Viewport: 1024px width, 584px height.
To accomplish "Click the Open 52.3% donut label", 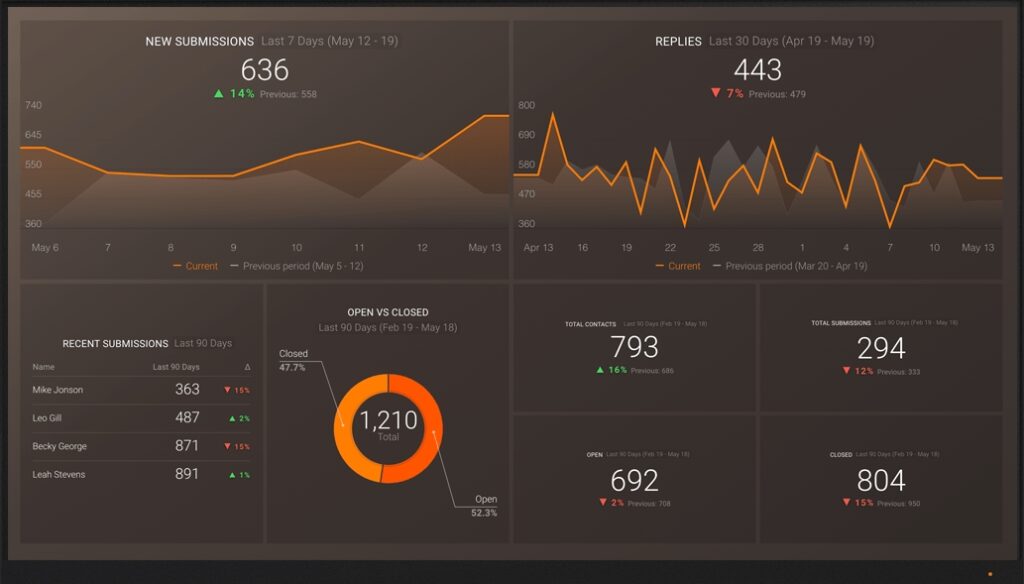I will click(484, 506).
